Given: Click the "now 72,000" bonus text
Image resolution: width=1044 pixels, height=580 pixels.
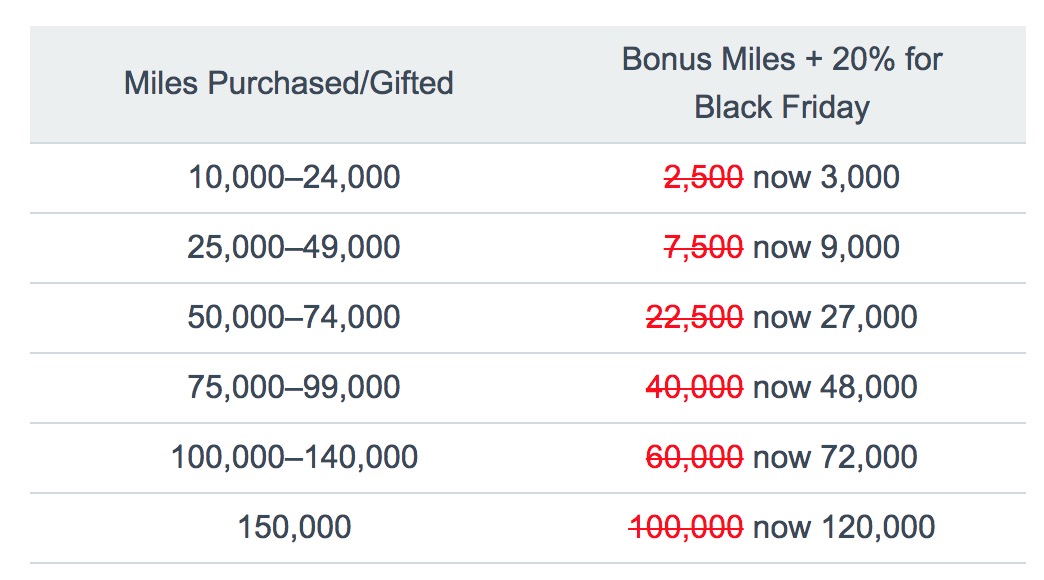Looking at the screenshot, I should [x=835, y=457].
